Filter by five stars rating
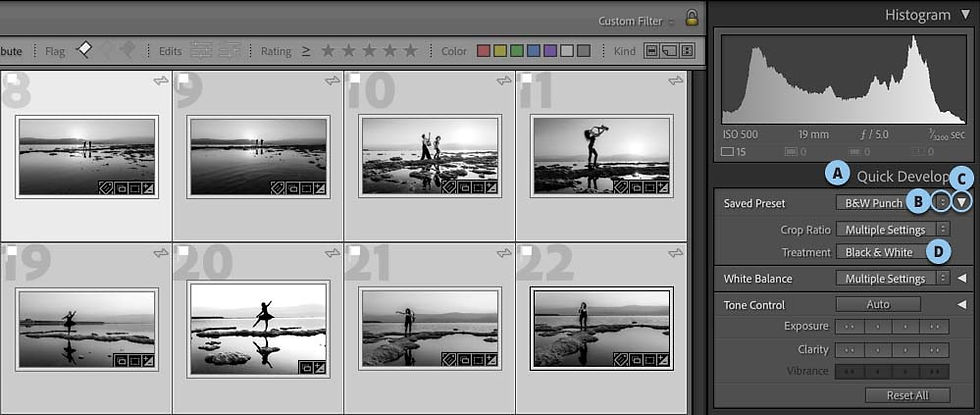This screenshot has height=415, width=980. [x=411, y=51]
